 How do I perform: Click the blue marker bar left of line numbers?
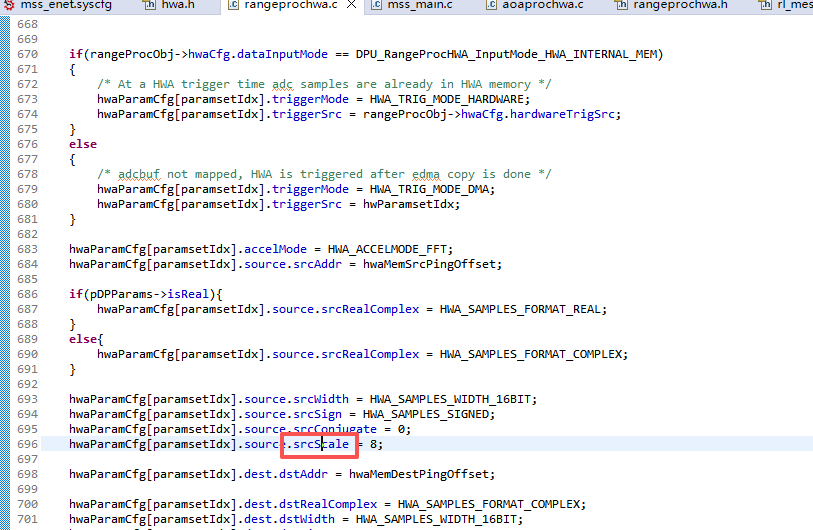[x=5, y=273]
